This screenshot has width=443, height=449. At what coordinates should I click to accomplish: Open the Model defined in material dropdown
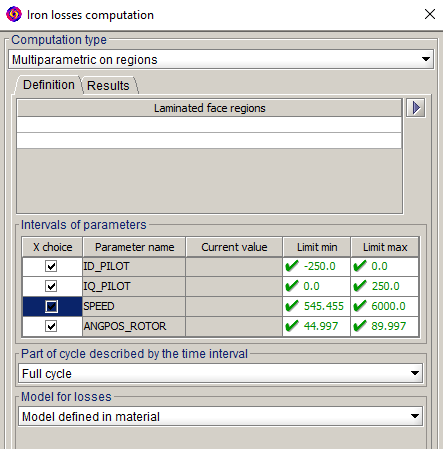coord(220,416)
